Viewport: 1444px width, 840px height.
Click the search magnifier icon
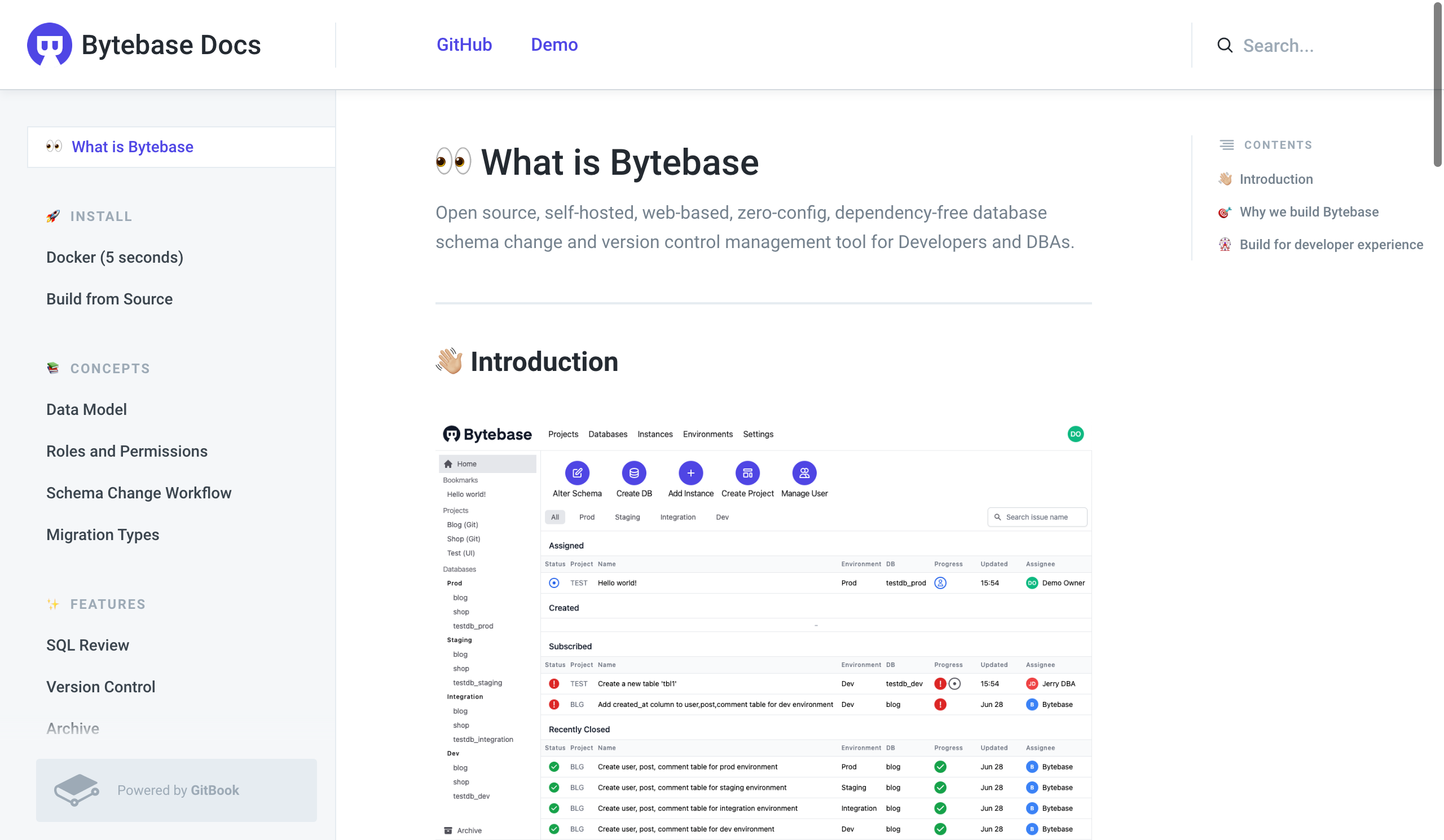[1224, 45]
